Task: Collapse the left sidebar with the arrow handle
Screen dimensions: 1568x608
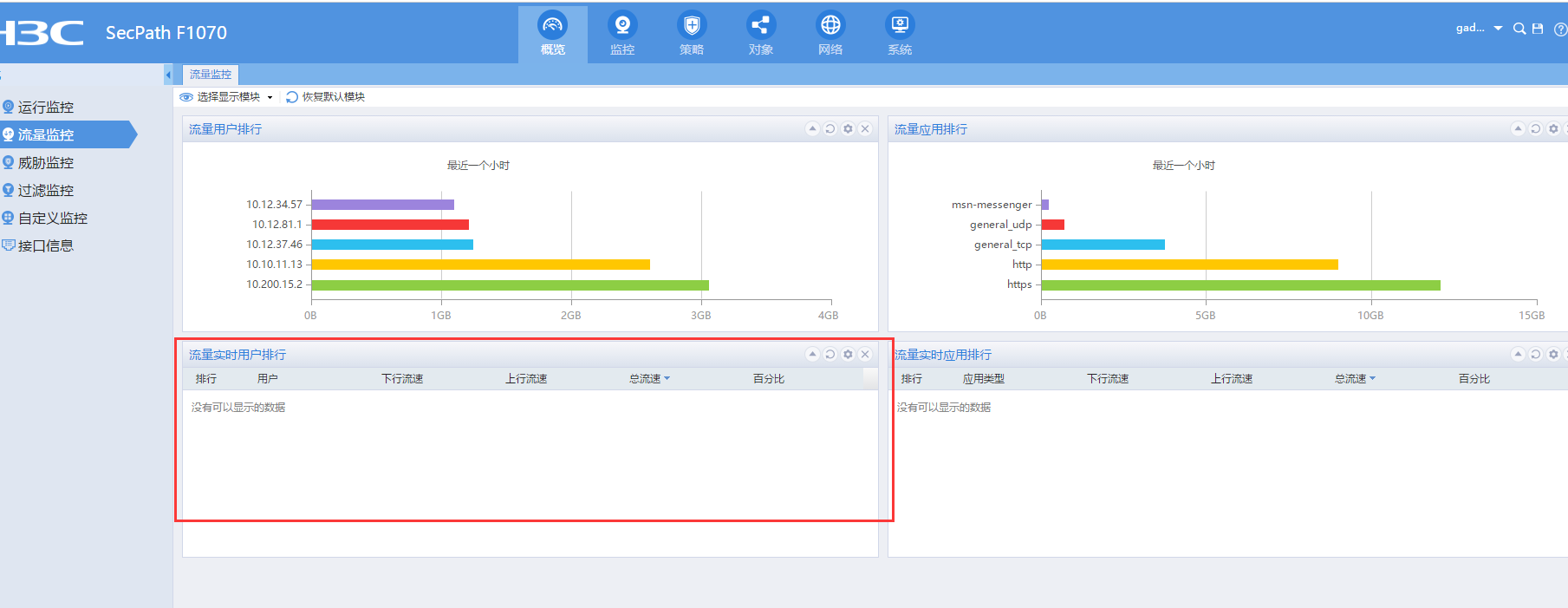Action: pyautogui.click(x=168, y=75)
